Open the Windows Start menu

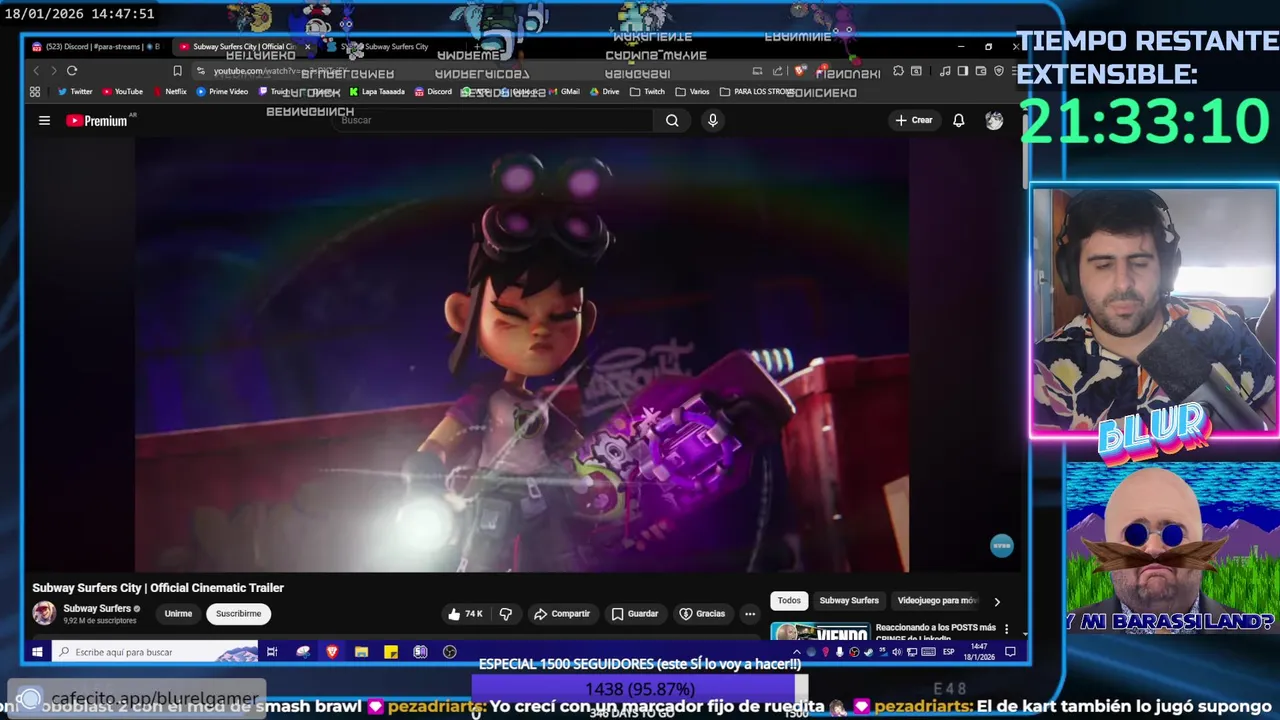point(37,652)
